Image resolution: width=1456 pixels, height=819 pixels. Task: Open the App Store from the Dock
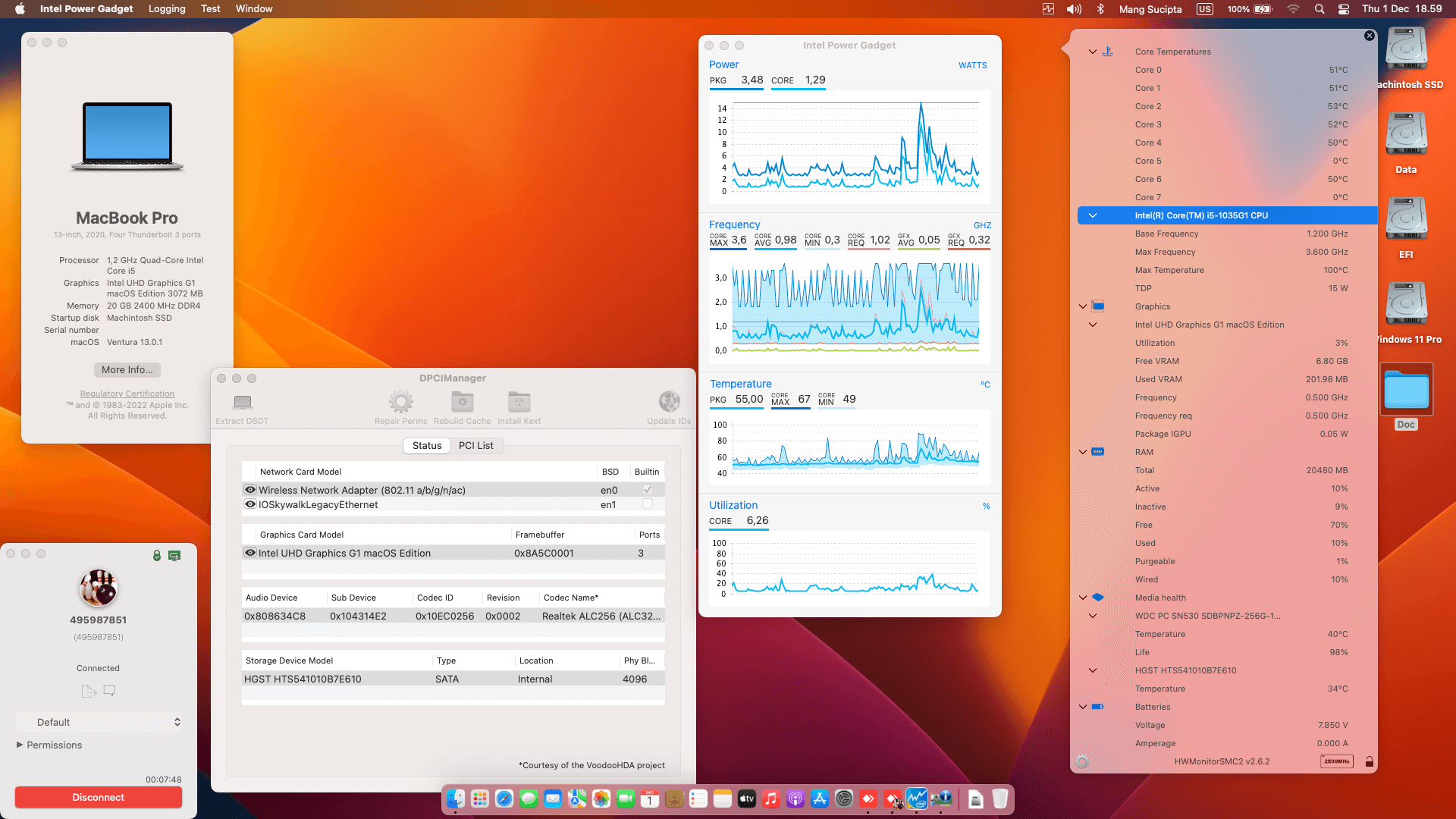[820, 799]
